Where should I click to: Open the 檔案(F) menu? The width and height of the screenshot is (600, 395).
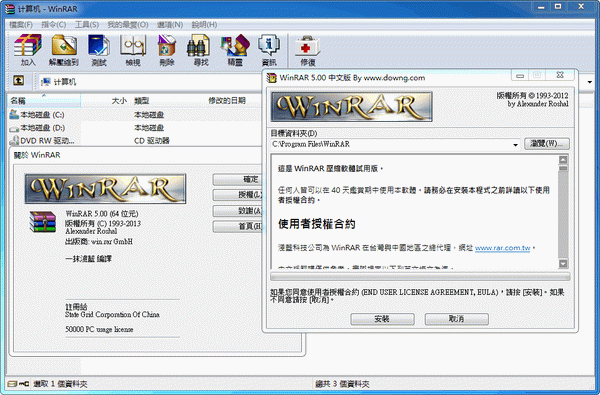click(21, 24)
